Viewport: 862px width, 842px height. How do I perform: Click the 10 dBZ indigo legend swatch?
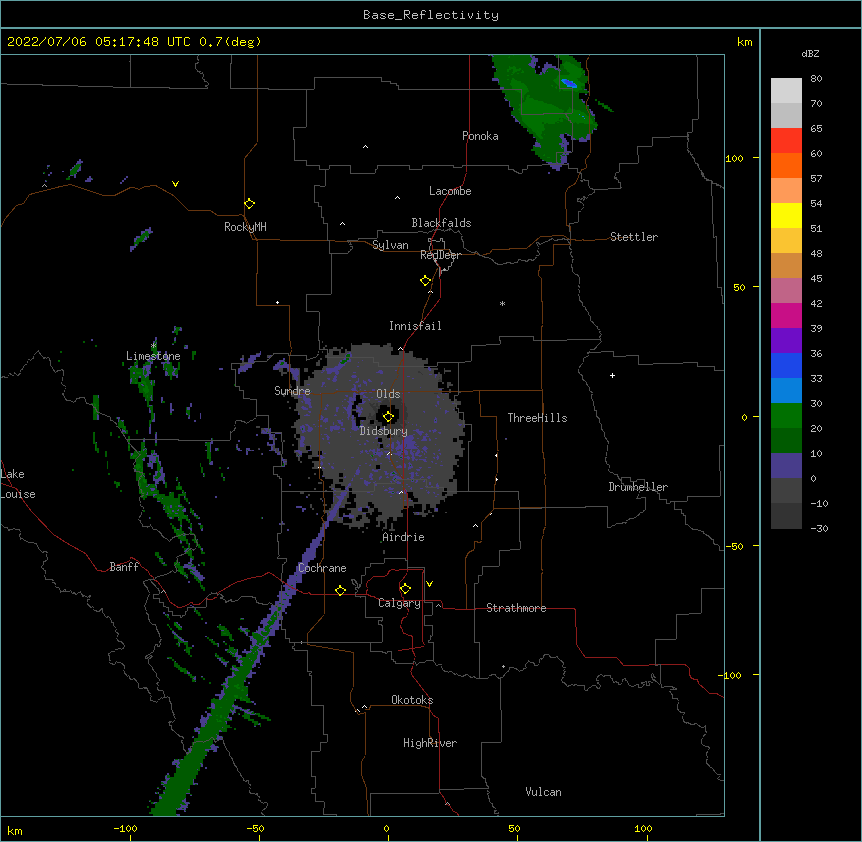[786, 466]
